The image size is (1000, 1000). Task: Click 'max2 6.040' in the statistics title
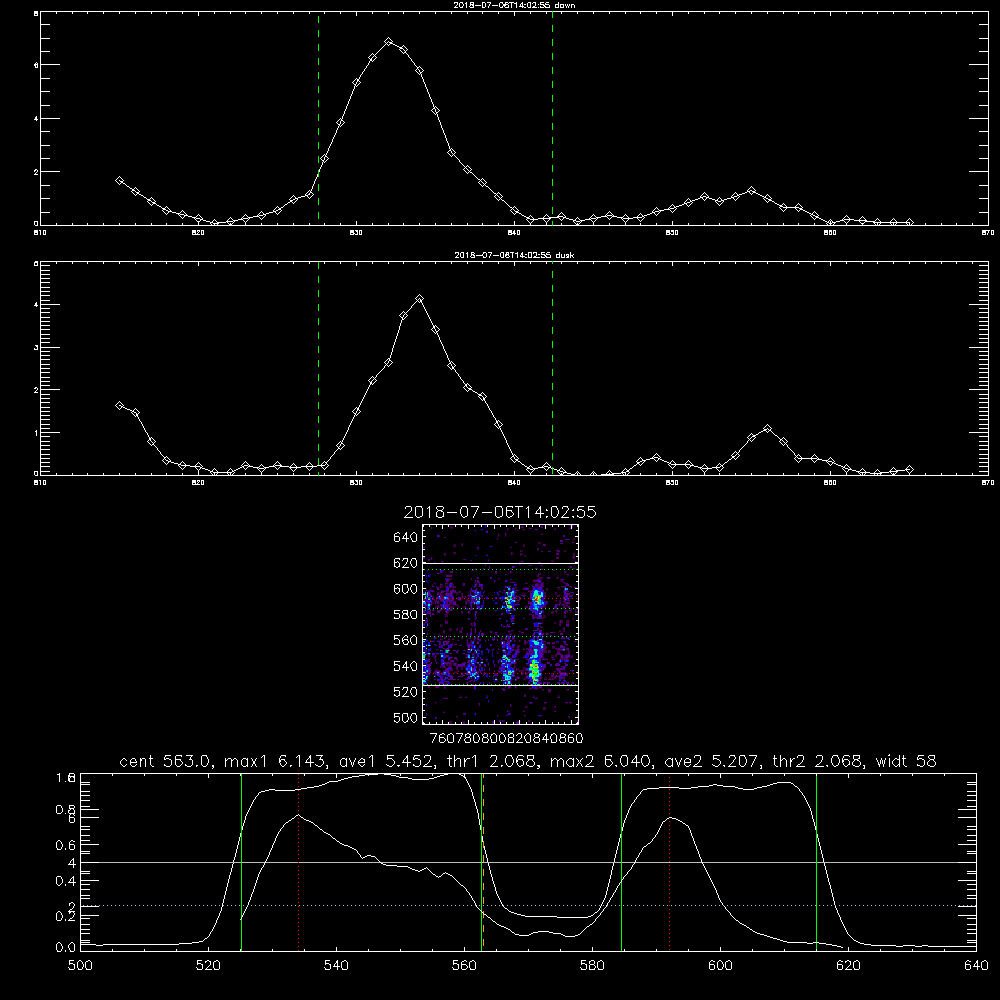tap(599, 761)
